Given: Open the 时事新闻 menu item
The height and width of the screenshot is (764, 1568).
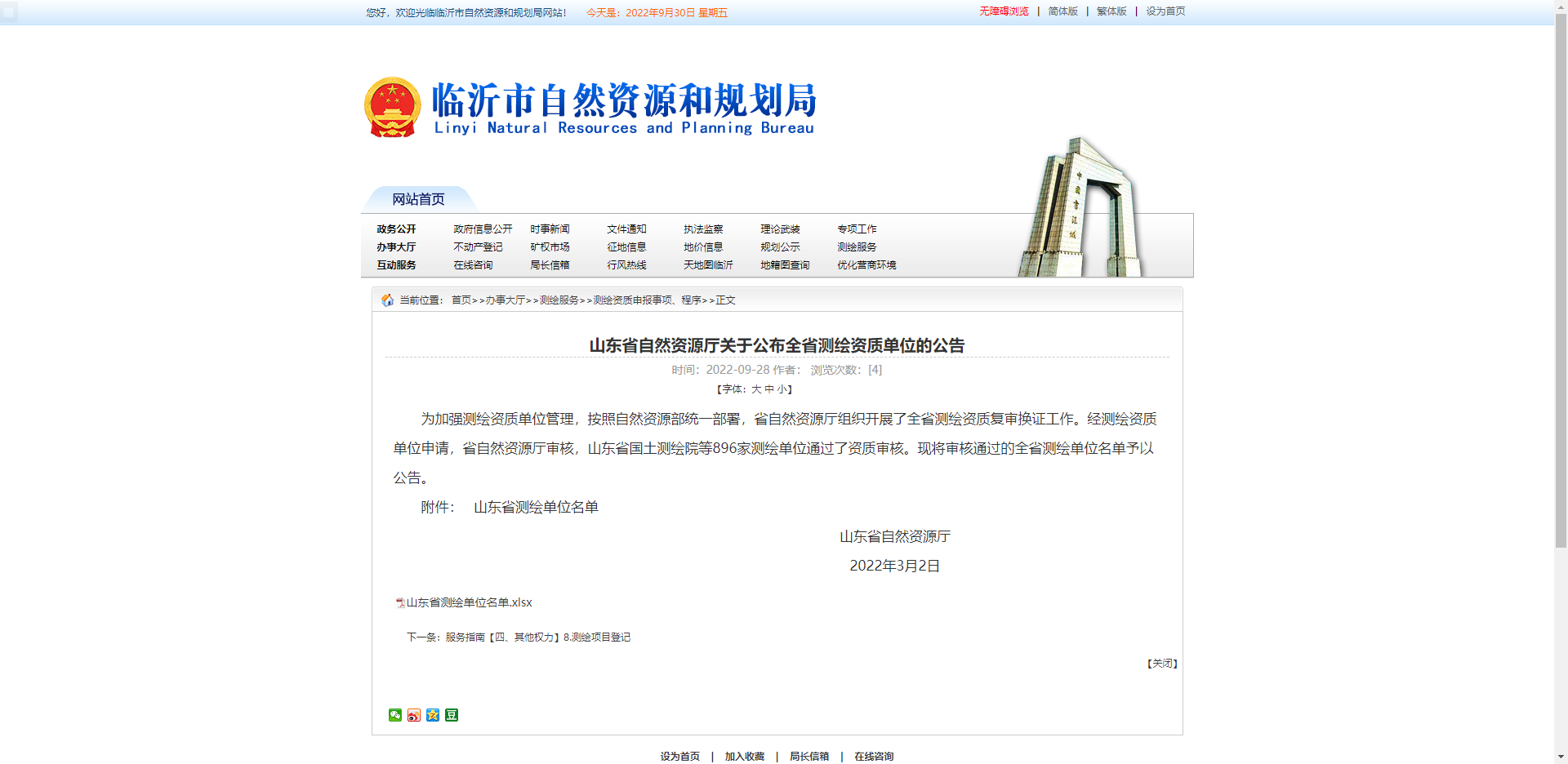Looking at the screenshot, I should (550, 229).
